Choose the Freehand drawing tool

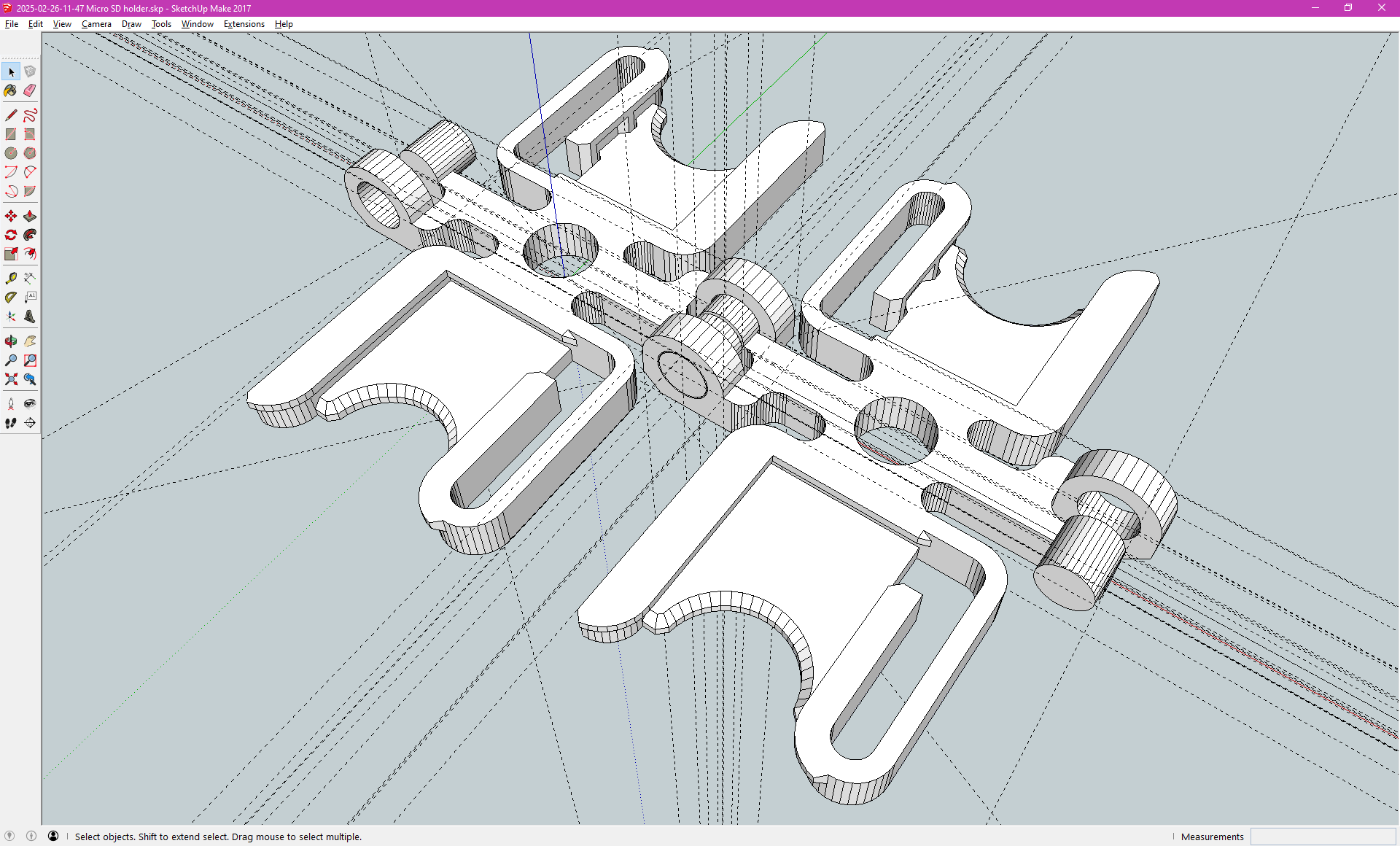[x=30, y=115]
